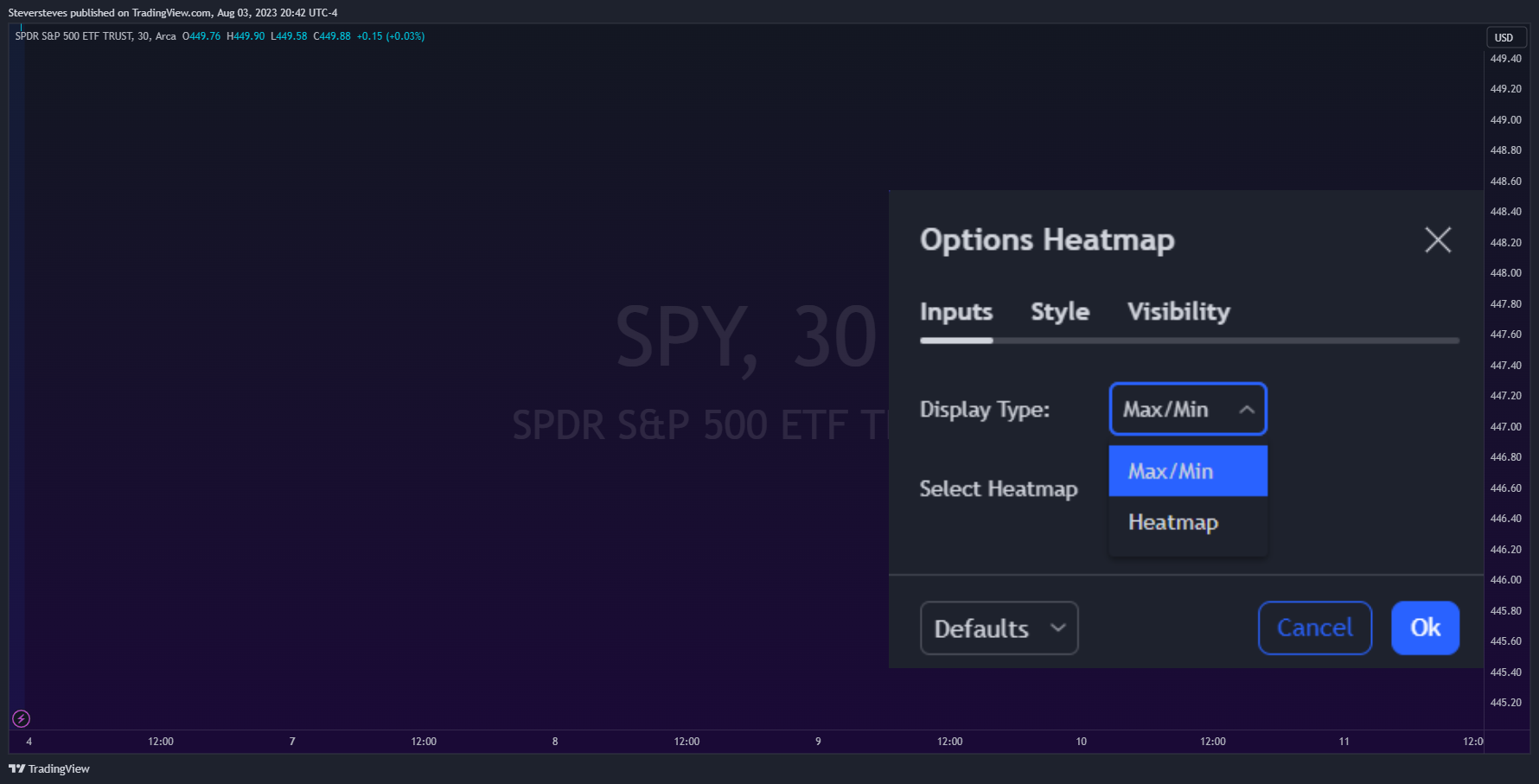Click the date label 9 on time axis
This screenshot has height=784, width=1539.
pos(818,742)
